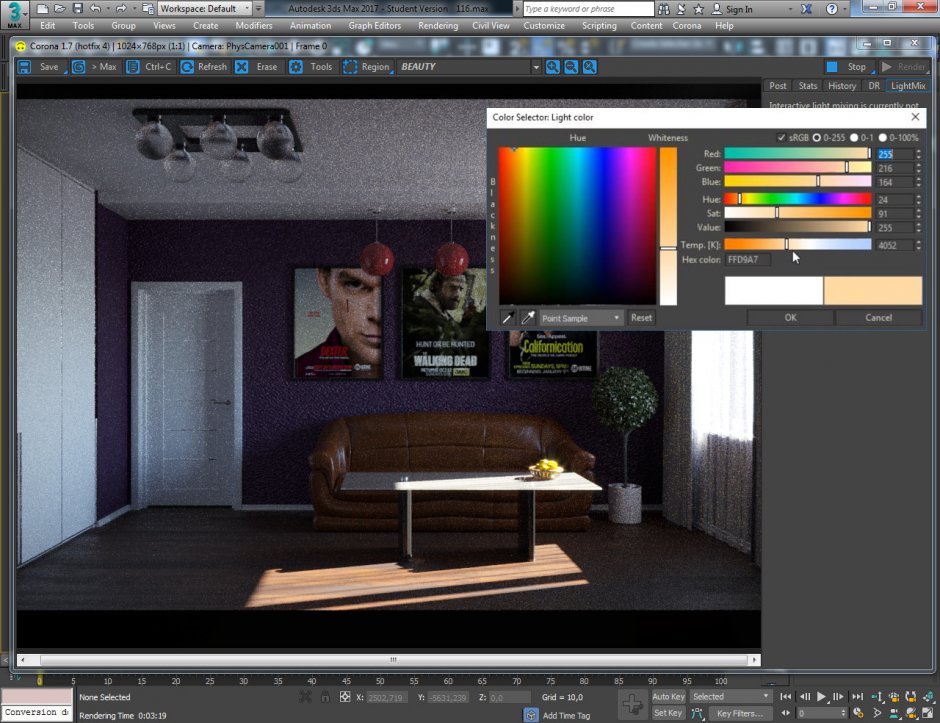Go to the end frame button

858,697
